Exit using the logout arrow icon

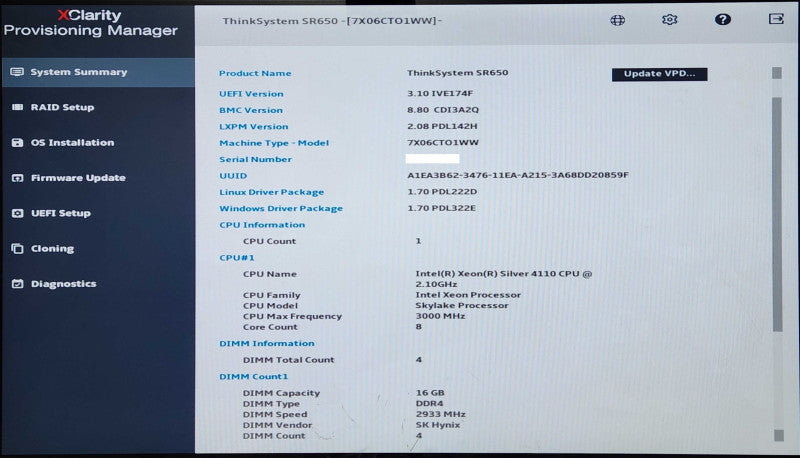click(776, 19)
